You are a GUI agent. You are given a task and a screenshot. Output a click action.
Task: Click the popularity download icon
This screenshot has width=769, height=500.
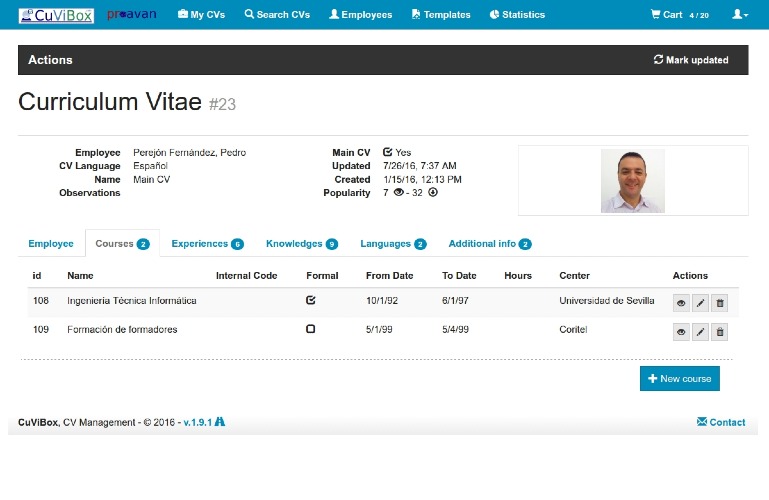pos(433,192)
